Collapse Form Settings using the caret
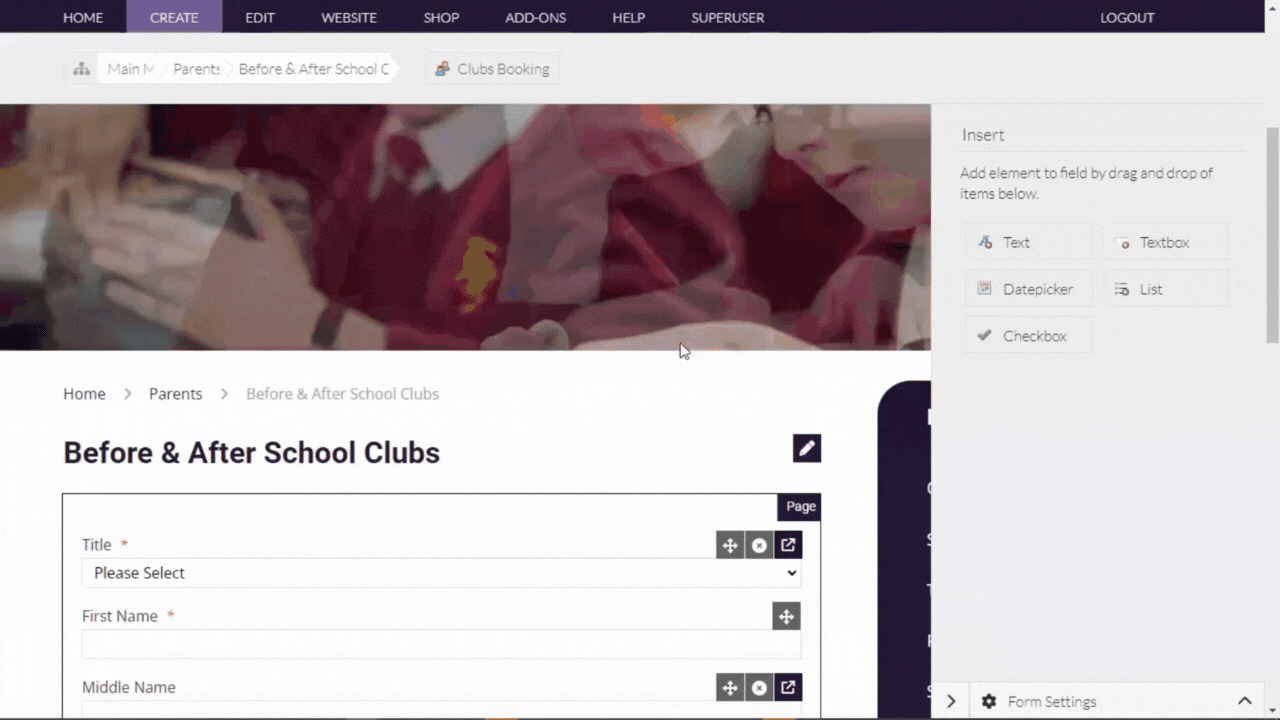Image resolution: width=1280 pixels, height=720 pixels. point(1245,701)
